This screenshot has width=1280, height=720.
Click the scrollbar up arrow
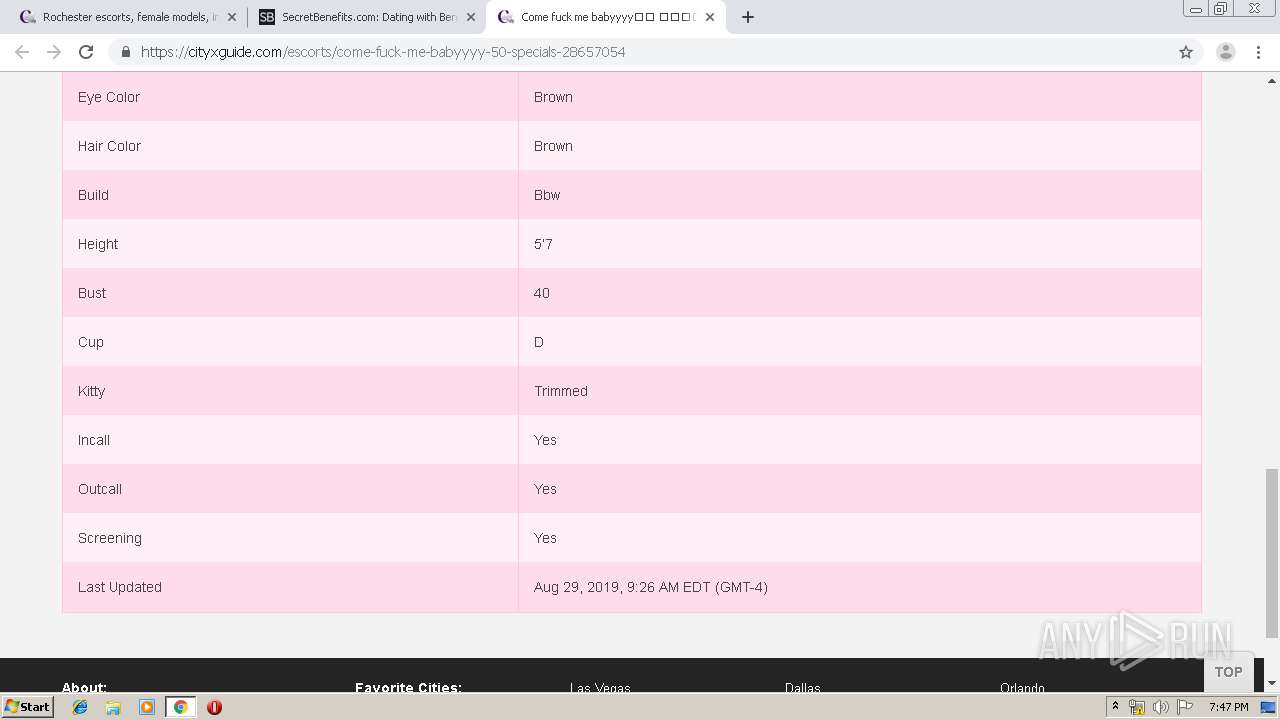coord(1272,80)
